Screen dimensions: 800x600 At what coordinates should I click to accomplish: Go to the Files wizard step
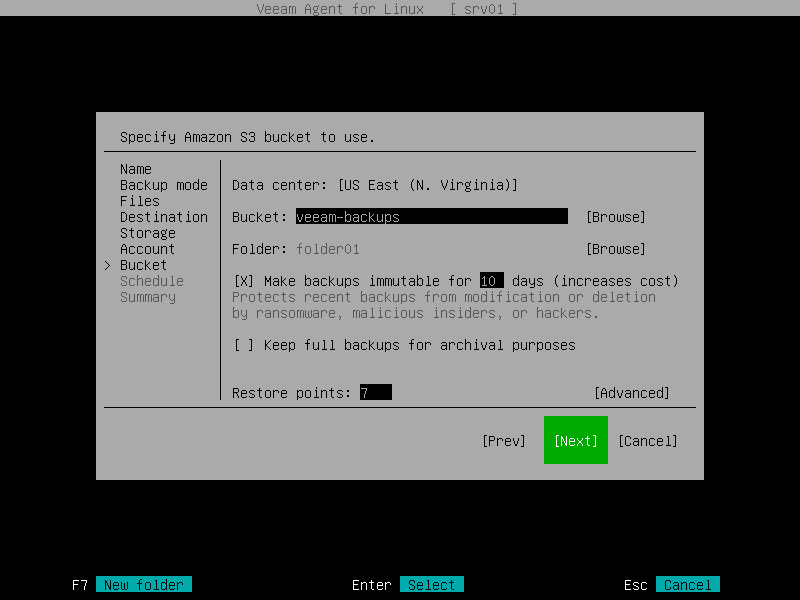(140, 201)
